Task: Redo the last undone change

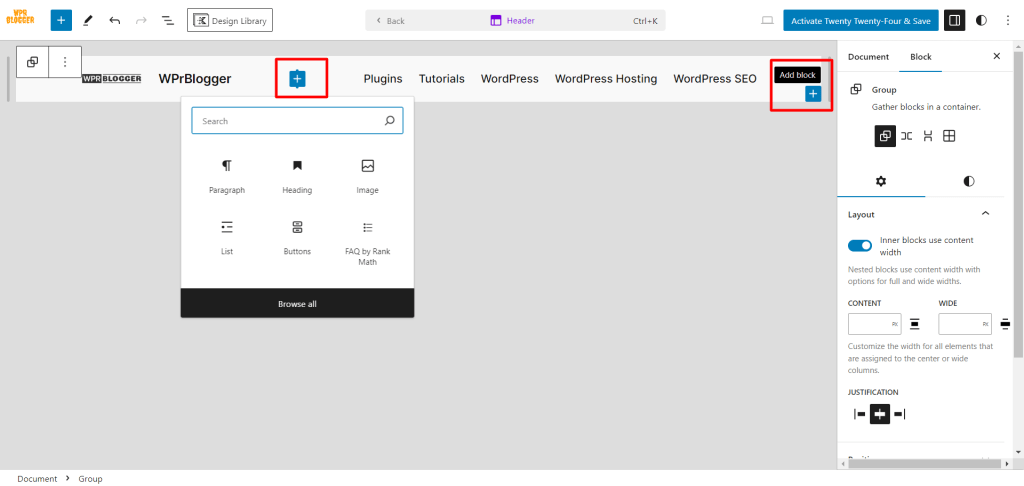Action: (x=141, y=20)
